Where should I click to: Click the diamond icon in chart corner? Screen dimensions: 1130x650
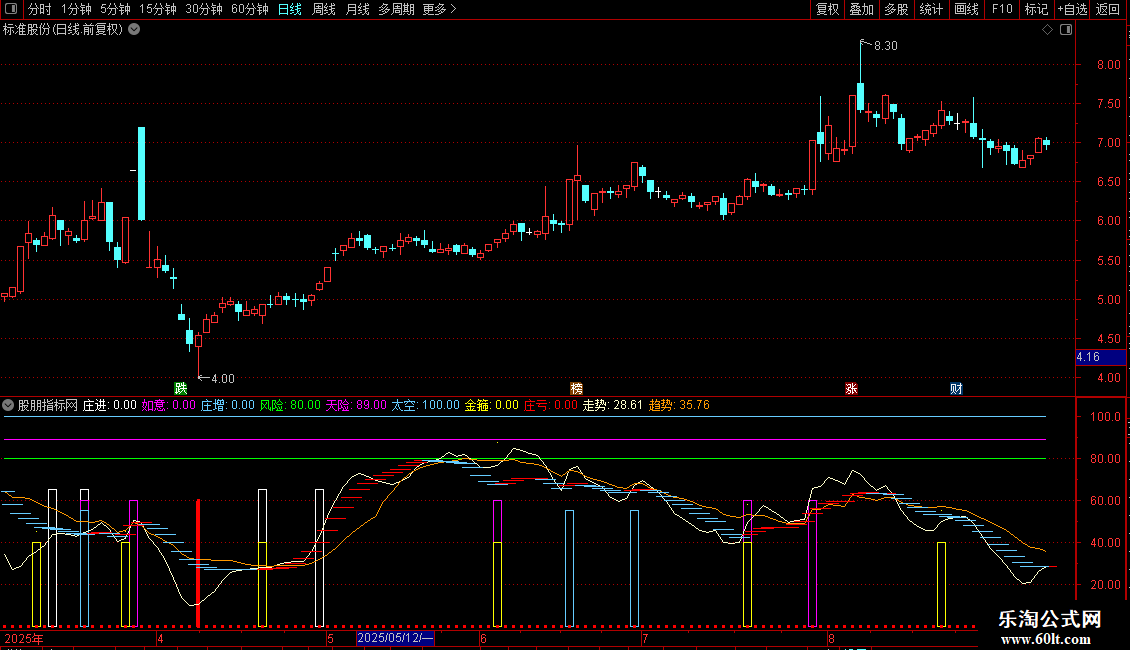(x=1048, y=30)
